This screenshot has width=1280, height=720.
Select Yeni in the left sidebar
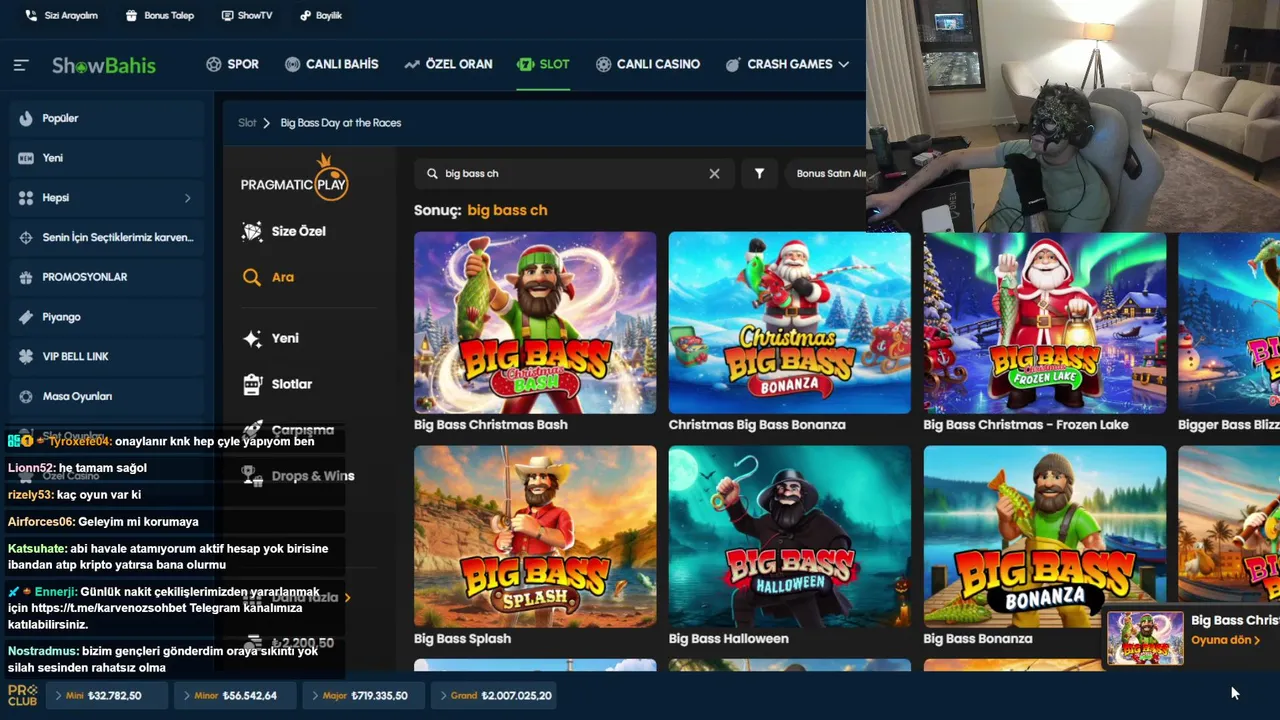pos(106,158)
